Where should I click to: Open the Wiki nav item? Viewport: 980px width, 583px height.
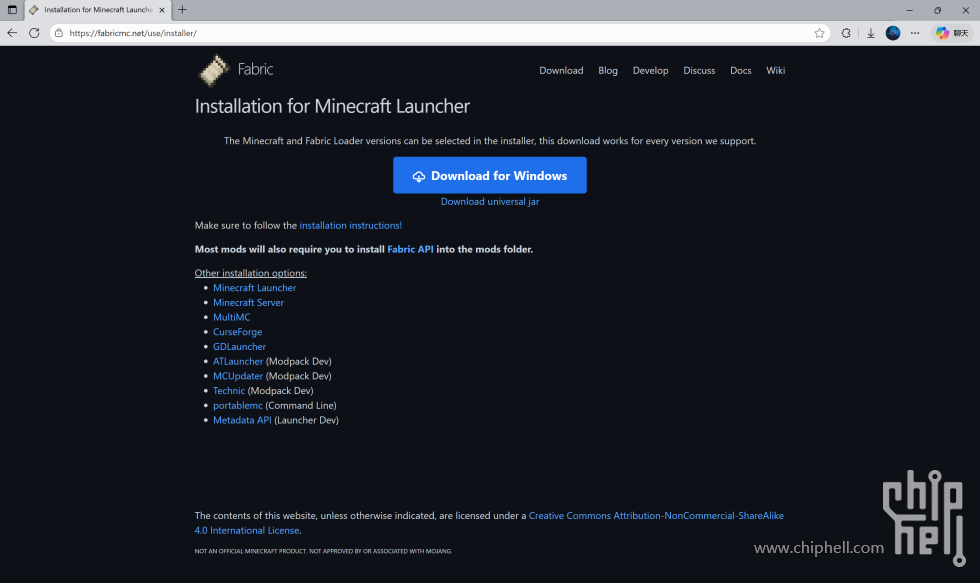[x=775, y=71]
